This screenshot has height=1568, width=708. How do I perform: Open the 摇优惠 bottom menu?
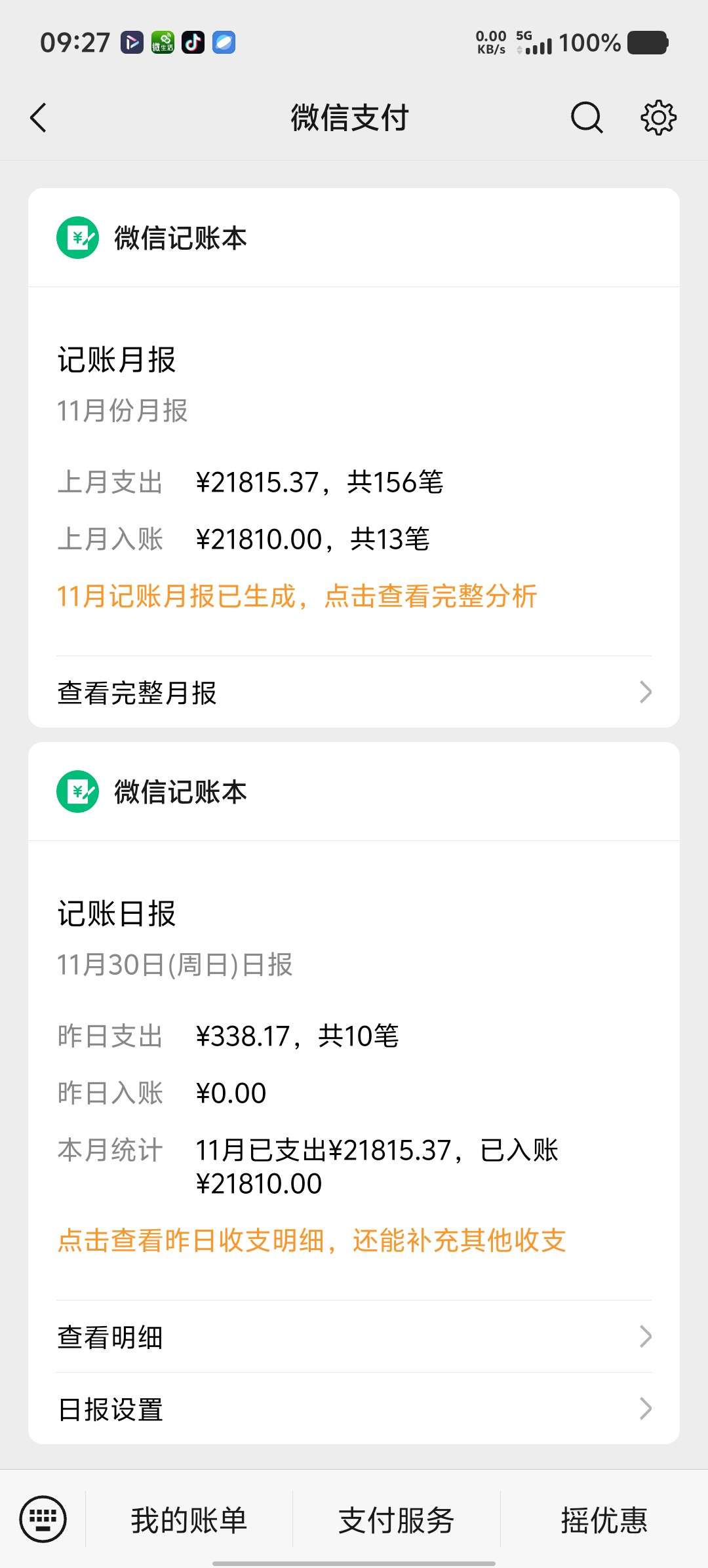pyautogui.click(x=604, y=1519)
